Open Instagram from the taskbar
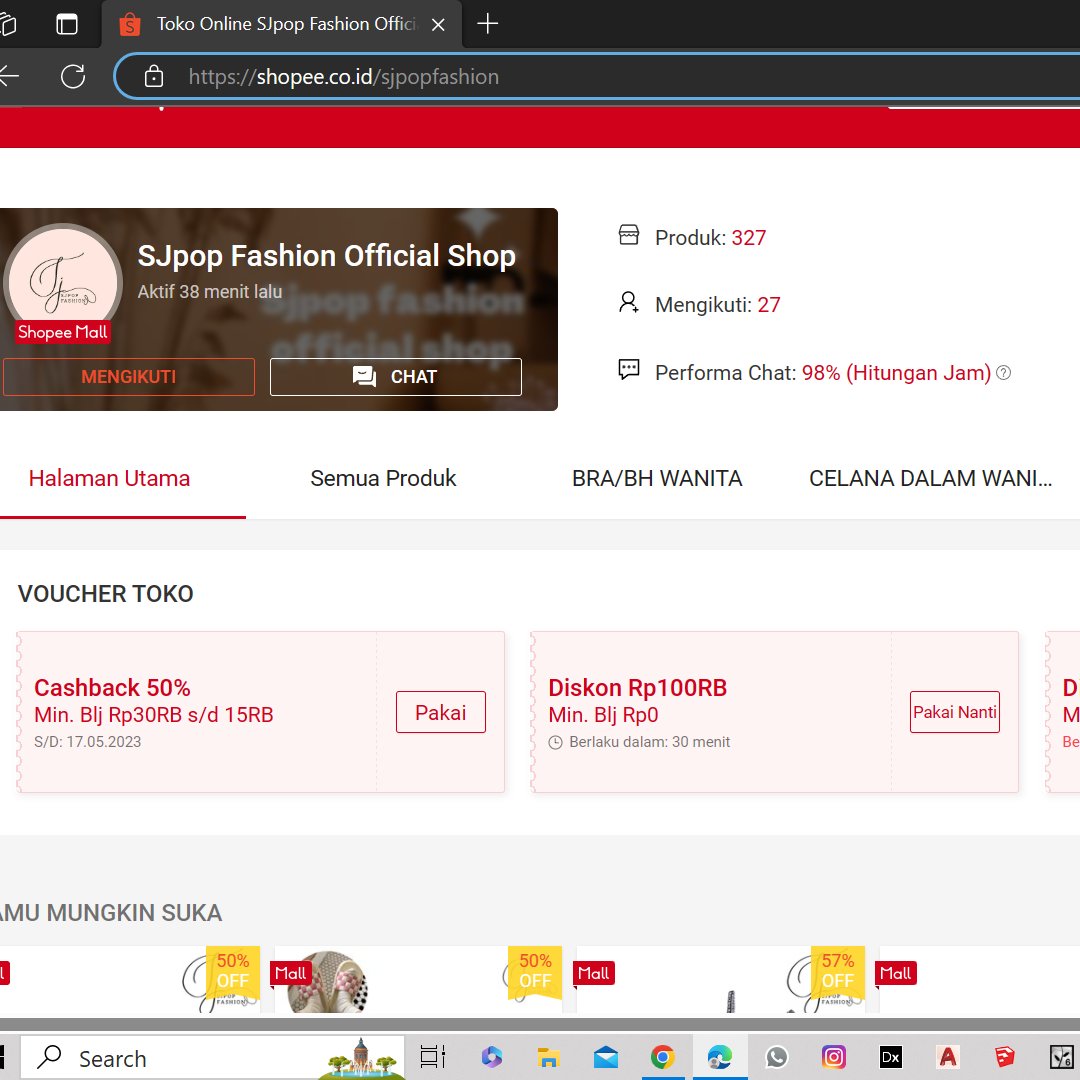1080x1080 pixels. pyautogui.click(x=833, y=1057)
